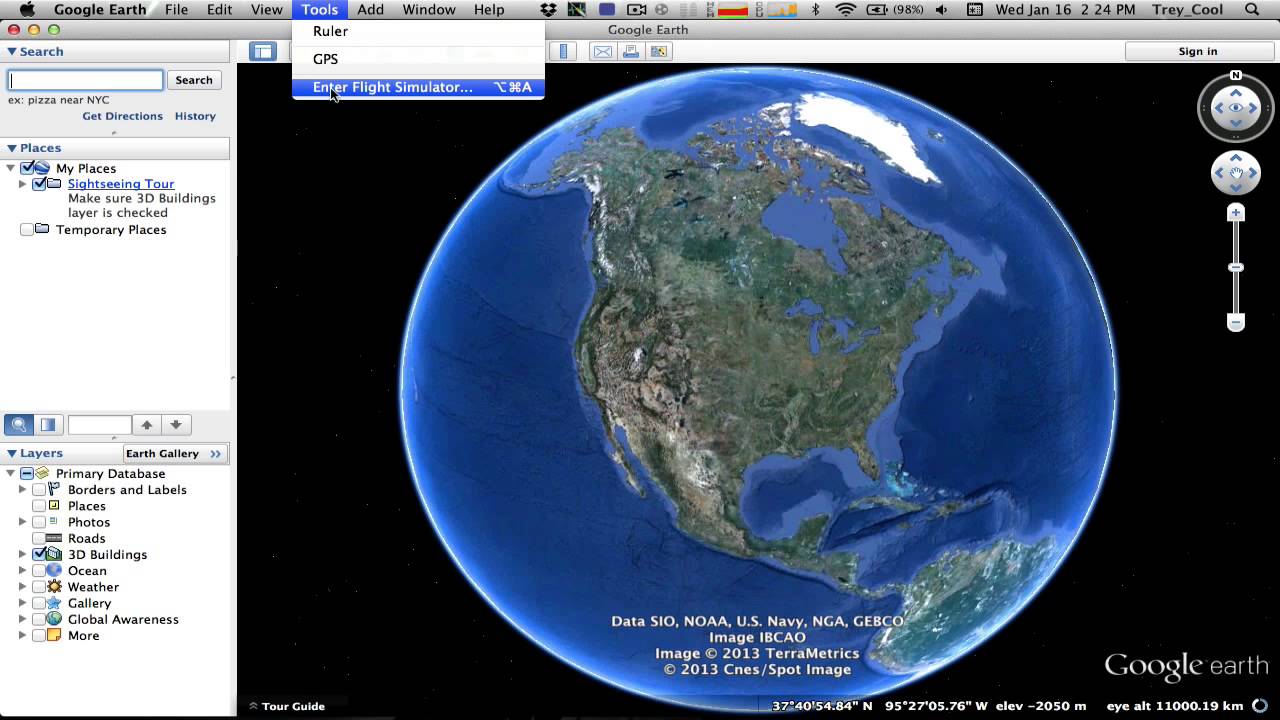Click the Places panel search magnifier button

[19, 425]
